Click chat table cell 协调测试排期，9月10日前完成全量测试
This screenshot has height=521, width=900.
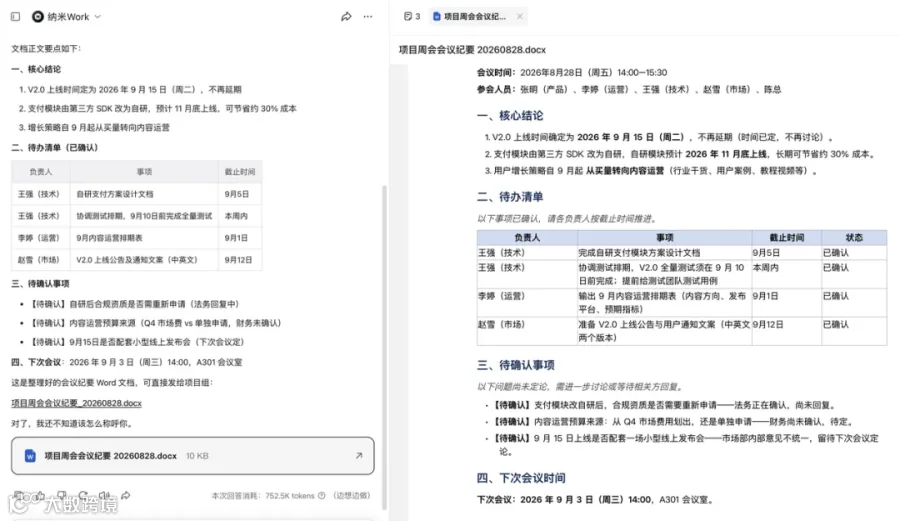(144, 216)
